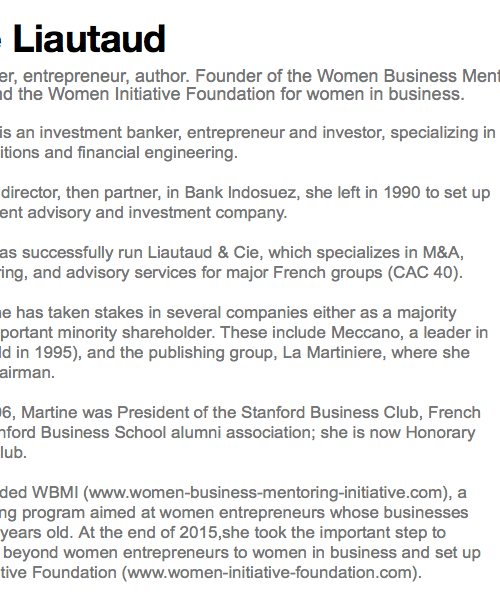Viewport: 500px width, 609px height.
Task: Open the www.women-initiative-foundation.com address
Action: 270,572
